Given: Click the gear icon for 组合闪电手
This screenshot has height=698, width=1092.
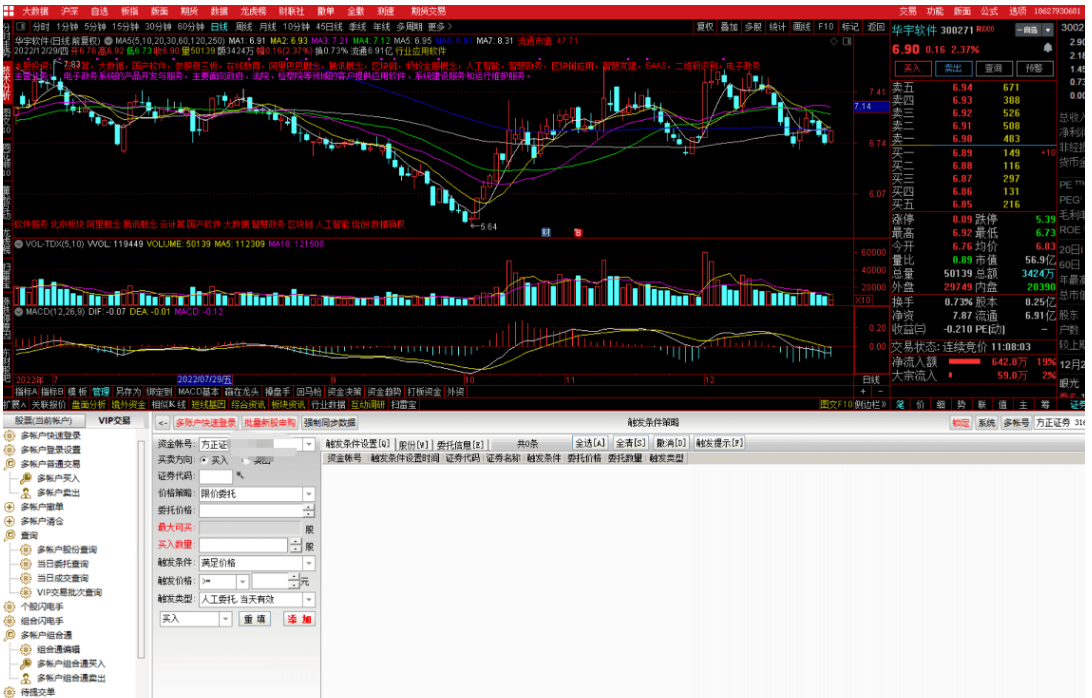Looking at the screenshot, I should [10, 621].
